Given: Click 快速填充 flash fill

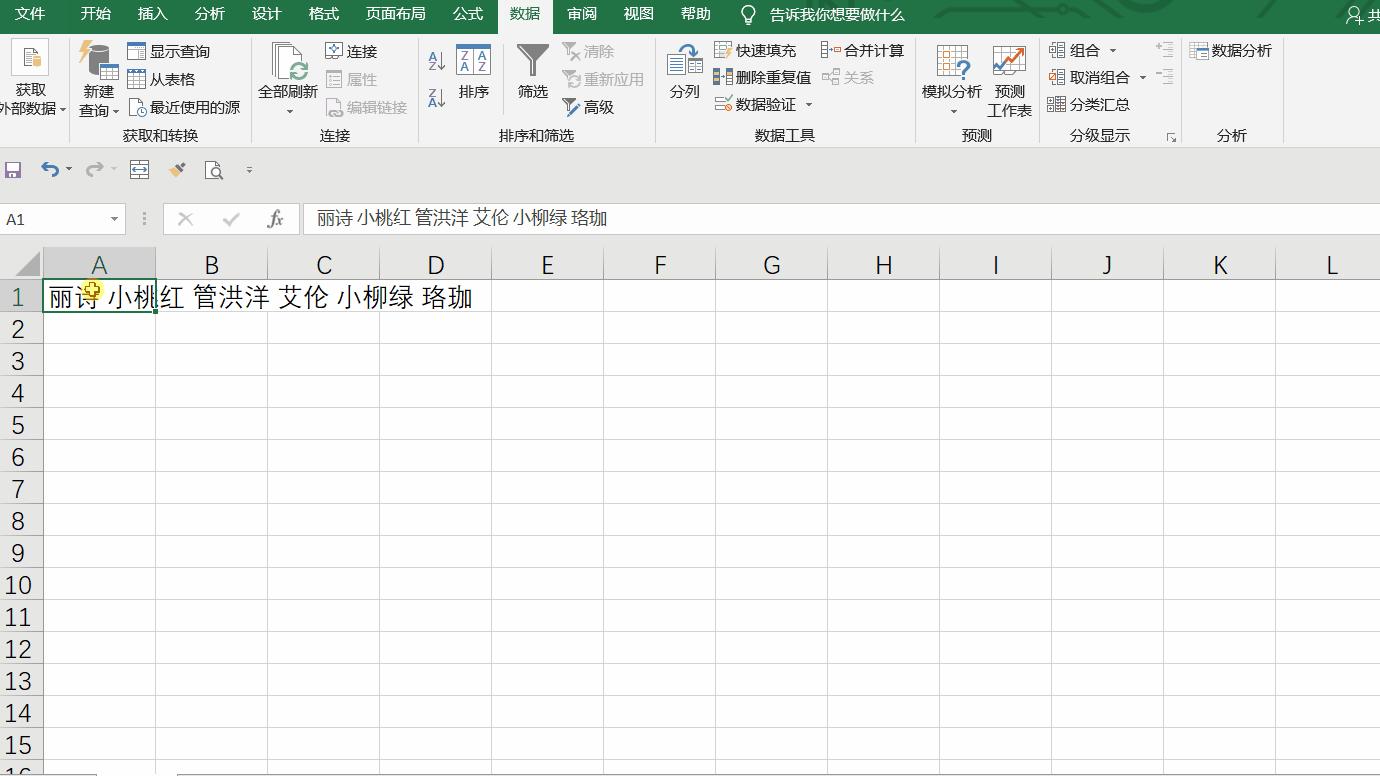Looking at the screenshot, I should click(755, 50).
